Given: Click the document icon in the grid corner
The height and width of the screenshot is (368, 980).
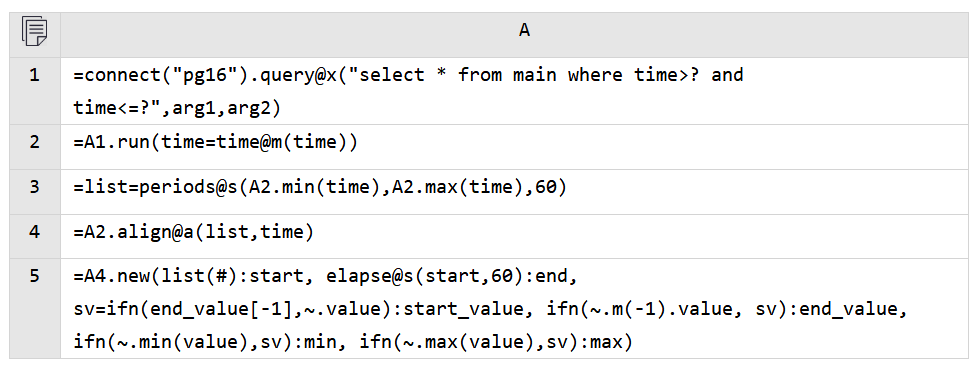Looking at the screenshot, I should click(x=34, y=31).
